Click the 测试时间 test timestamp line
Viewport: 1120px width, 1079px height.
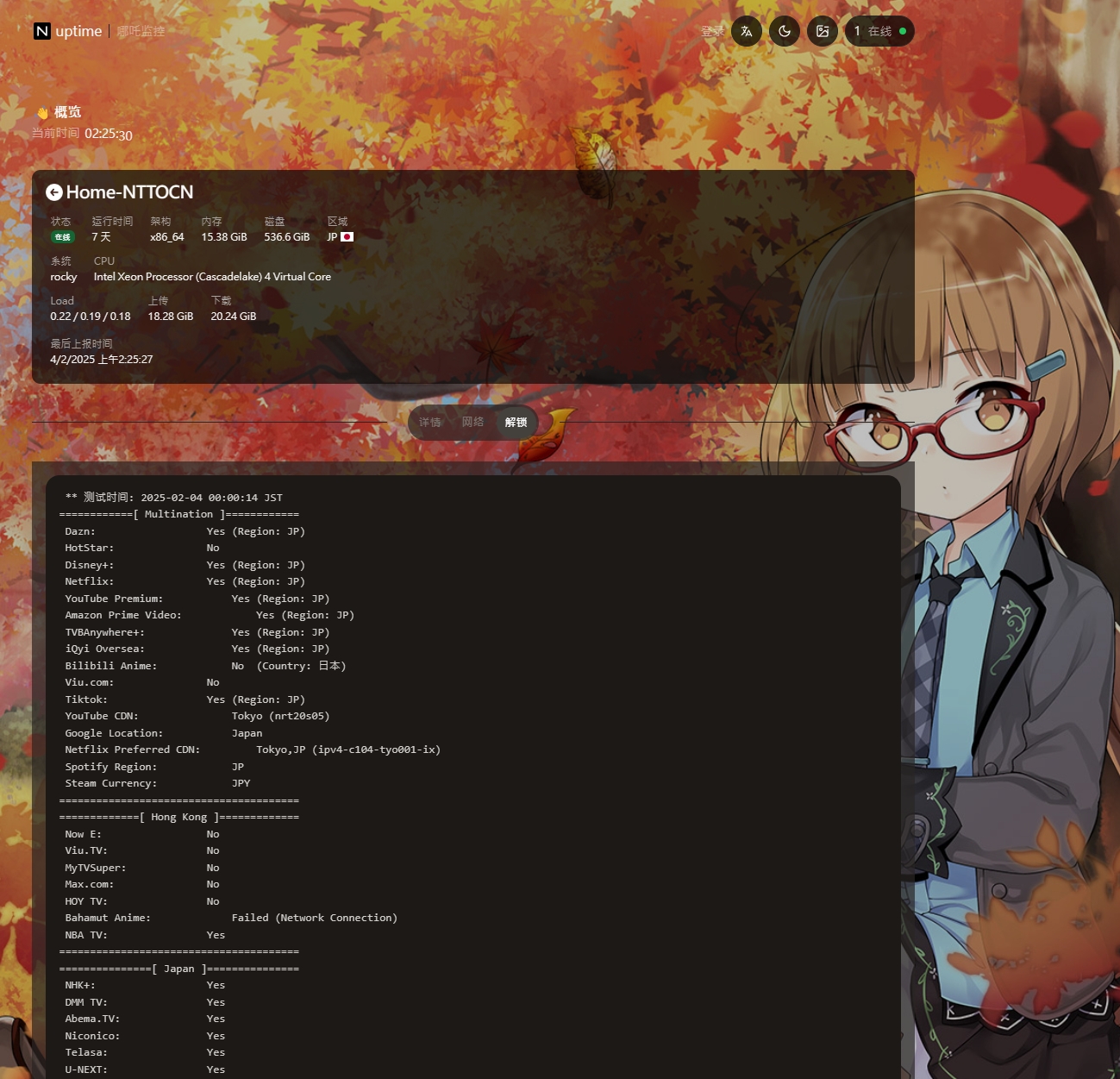tap(174, 498)
